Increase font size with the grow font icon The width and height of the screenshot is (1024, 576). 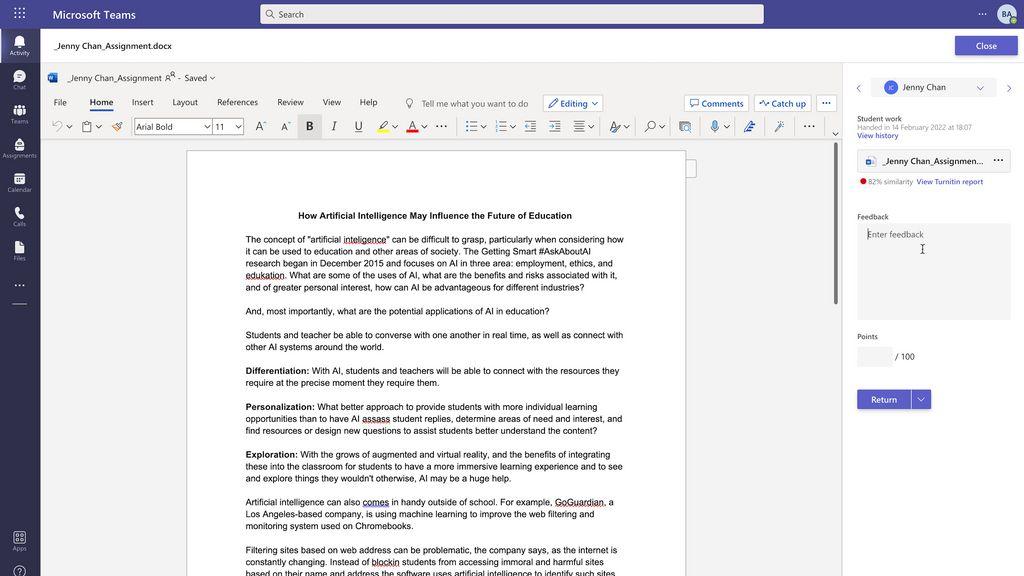click(x=260, y=127)
